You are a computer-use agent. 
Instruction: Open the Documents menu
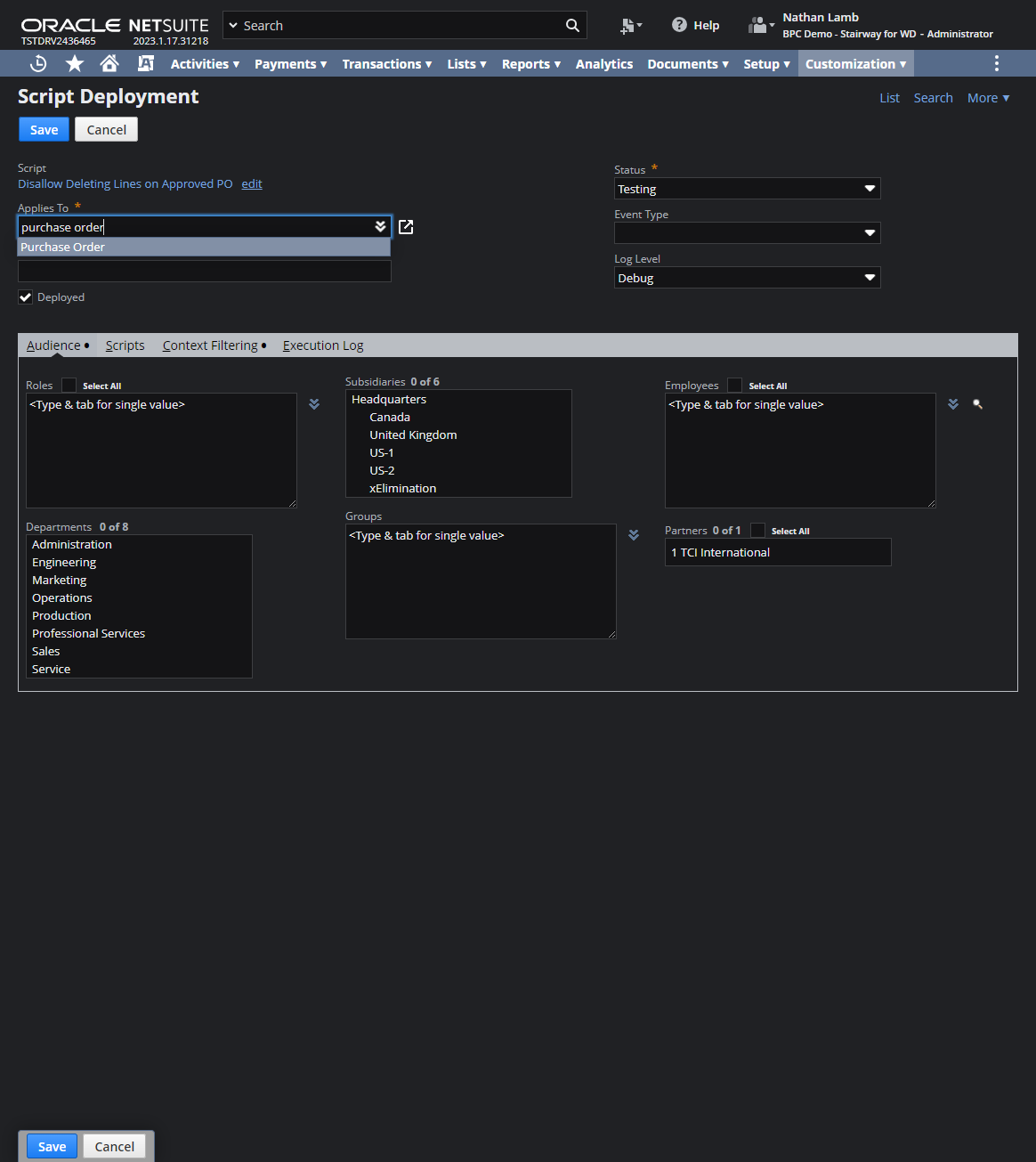click(x=688, y=63)
